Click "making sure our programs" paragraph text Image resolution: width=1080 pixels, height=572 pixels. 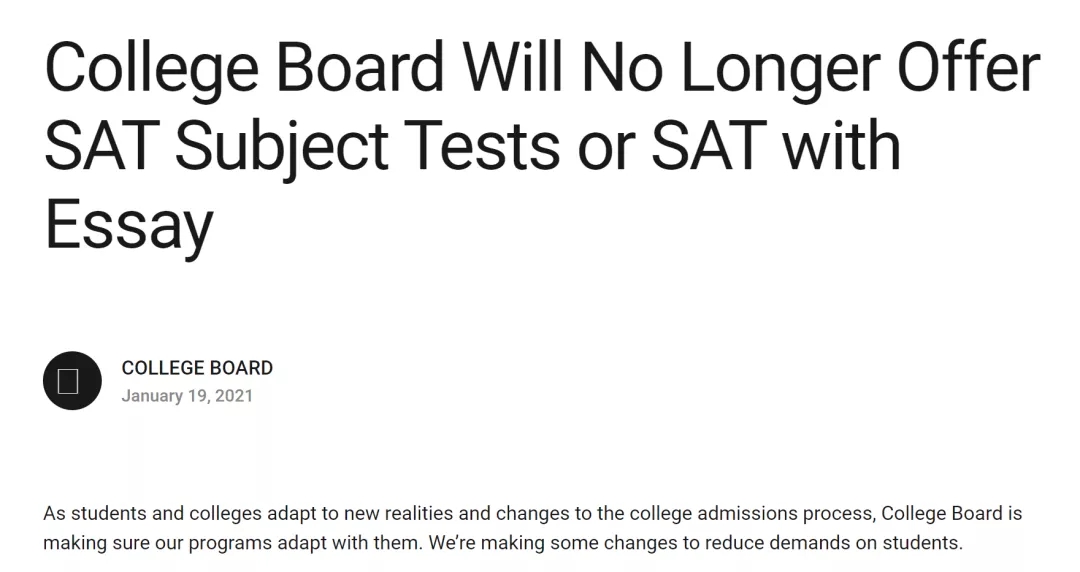[158, 543]
